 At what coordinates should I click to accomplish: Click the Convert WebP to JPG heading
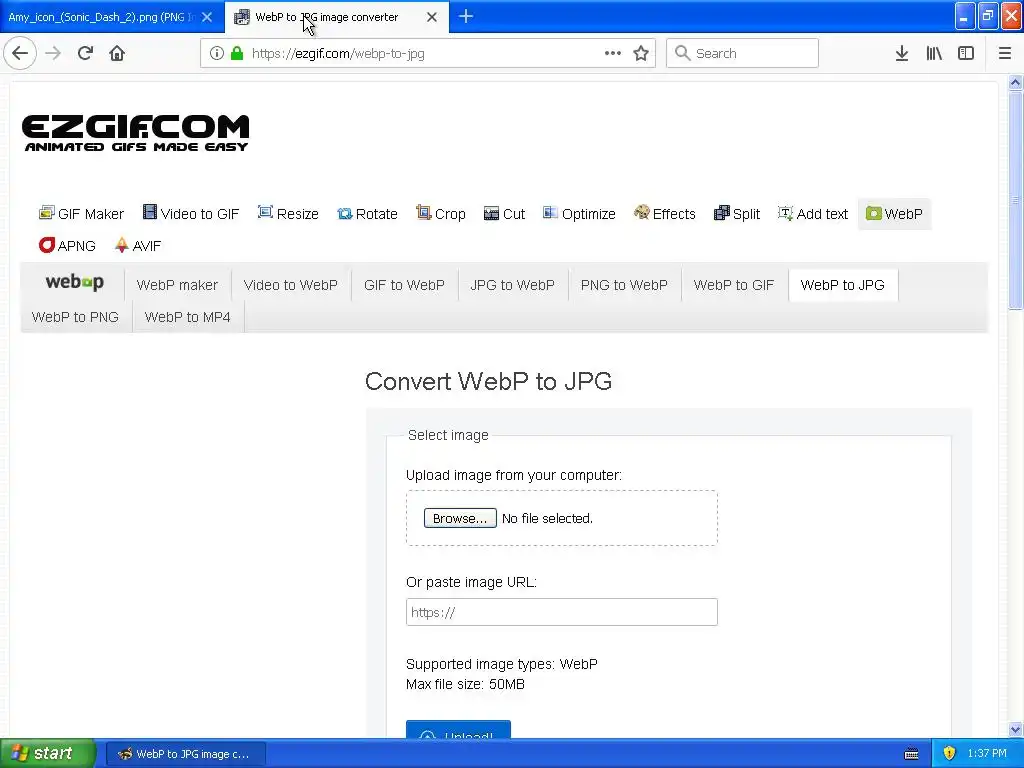[488, 381]
